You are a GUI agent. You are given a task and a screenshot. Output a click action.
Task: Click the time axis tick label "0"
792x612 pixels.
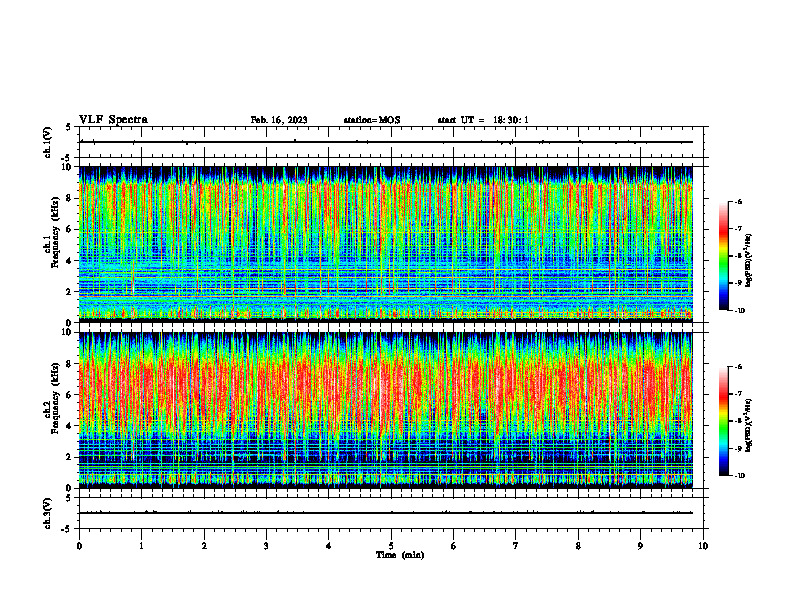tap(79, 546)
